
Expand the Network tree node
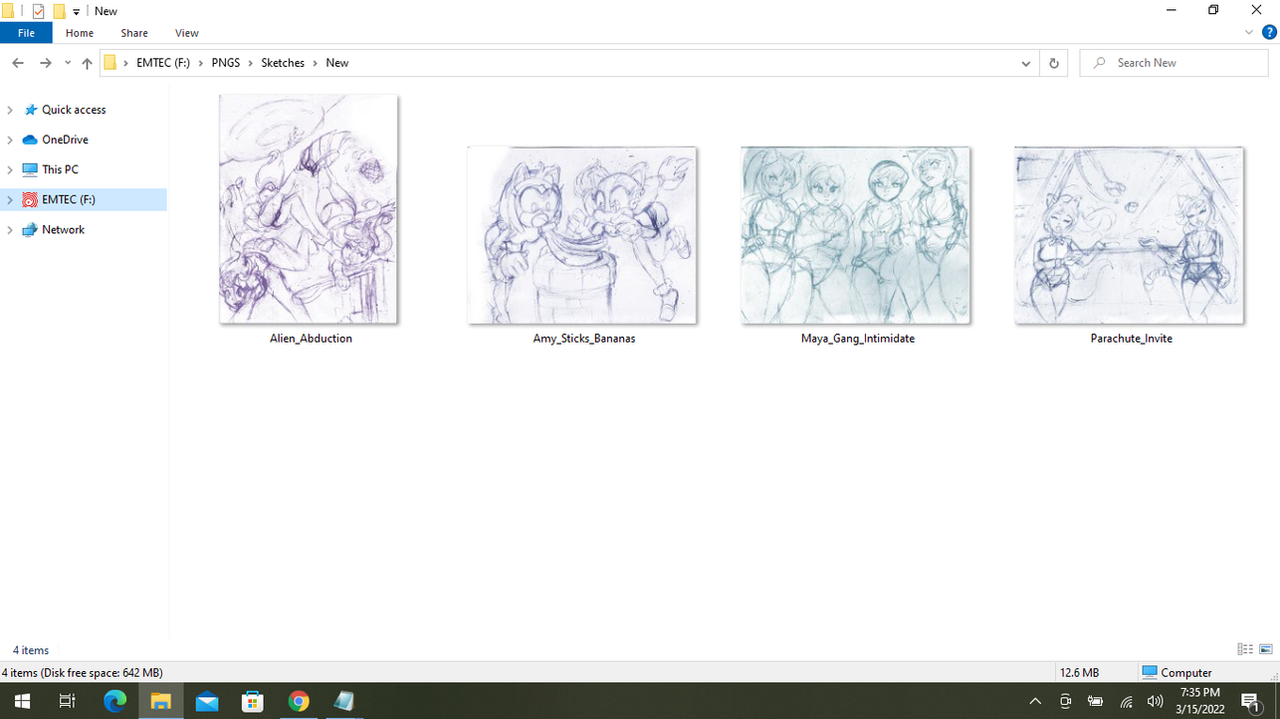tap(10, 230)
